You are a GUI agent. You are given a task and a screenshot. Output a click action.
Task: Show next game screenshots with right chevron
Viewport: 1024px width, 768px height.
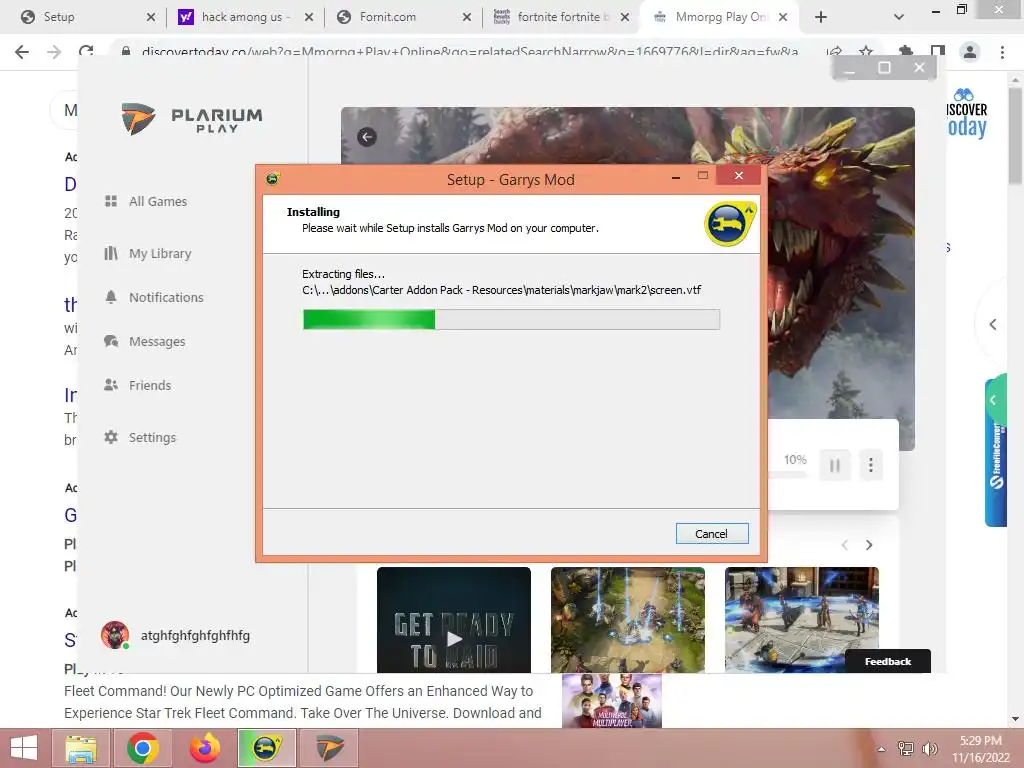869,545
